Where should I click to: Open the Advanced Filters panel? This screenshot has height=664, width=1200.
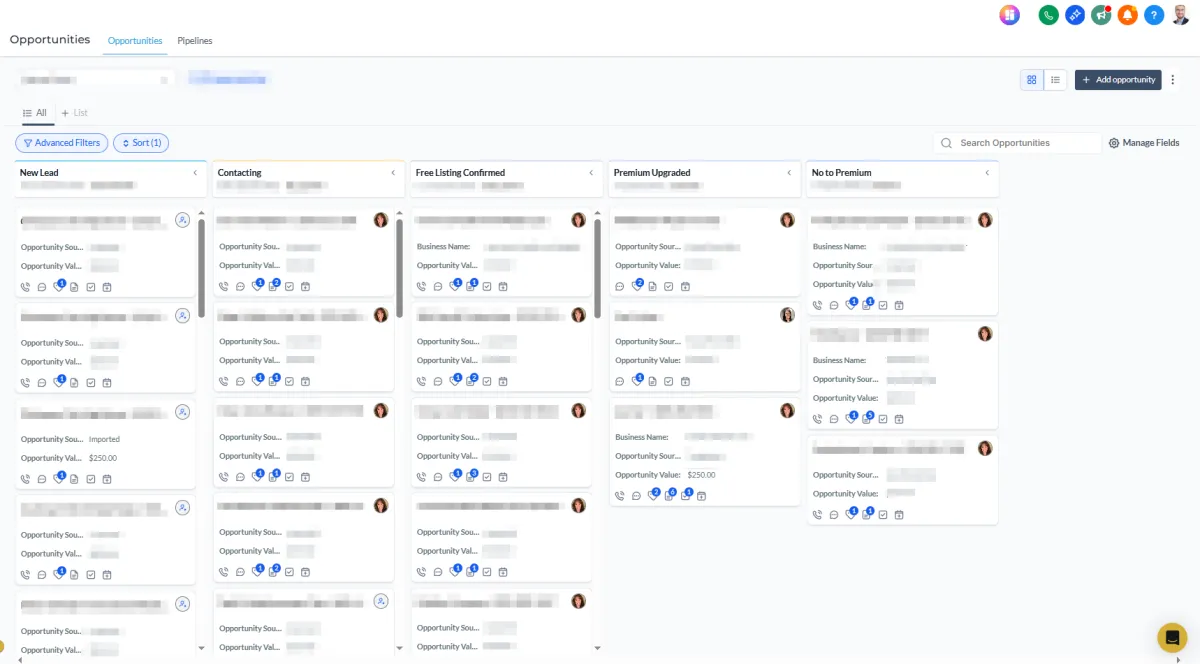pos(62,143)
